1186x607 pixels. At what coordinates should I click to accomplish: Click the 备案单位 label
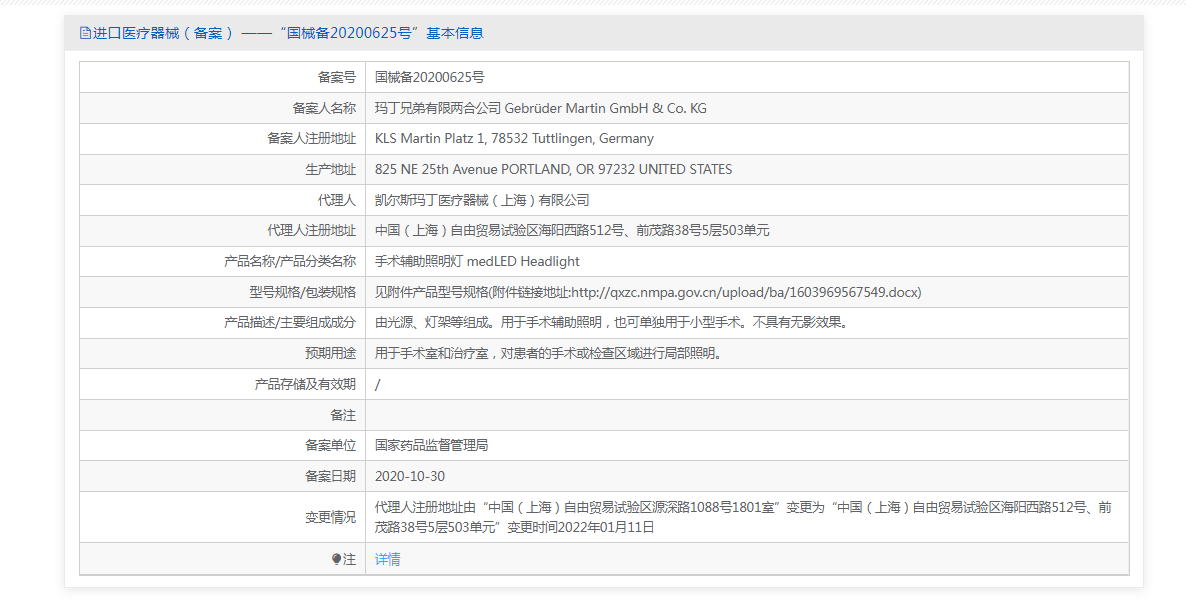pyautogui.click(x=330, y=445)
